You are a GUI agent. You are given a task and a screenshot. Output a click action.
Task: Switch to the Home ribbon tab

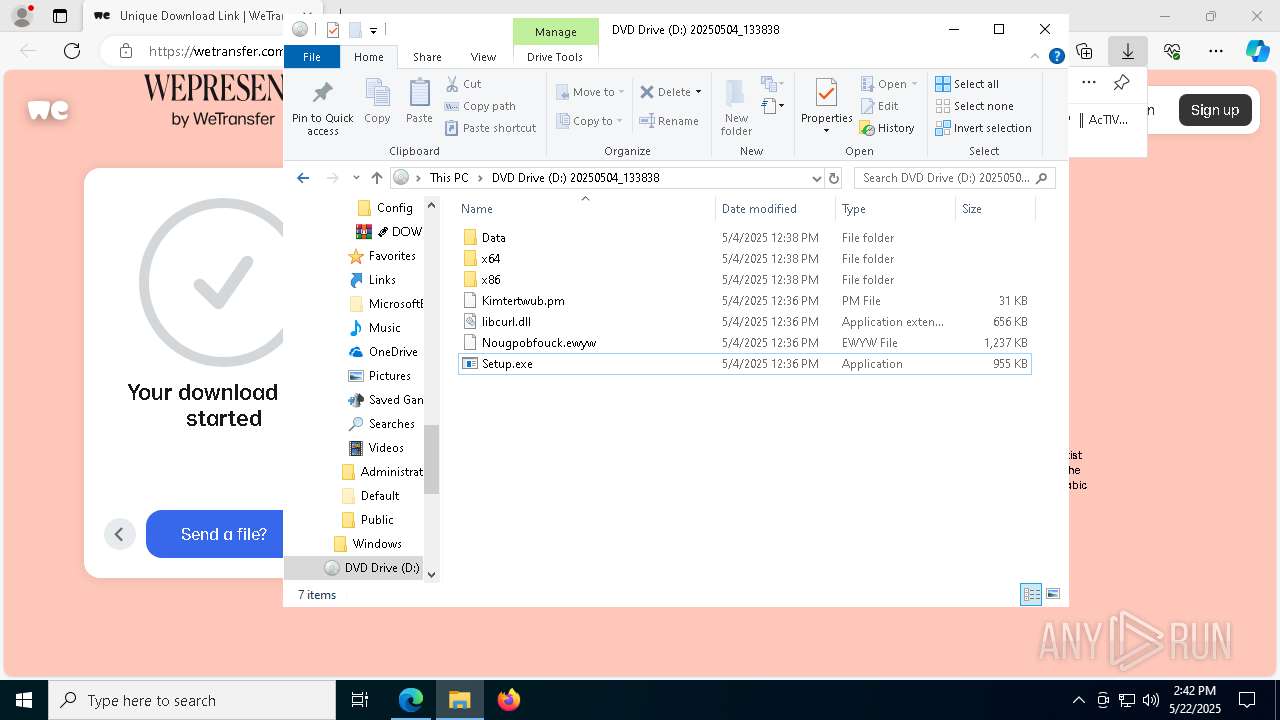368,57
